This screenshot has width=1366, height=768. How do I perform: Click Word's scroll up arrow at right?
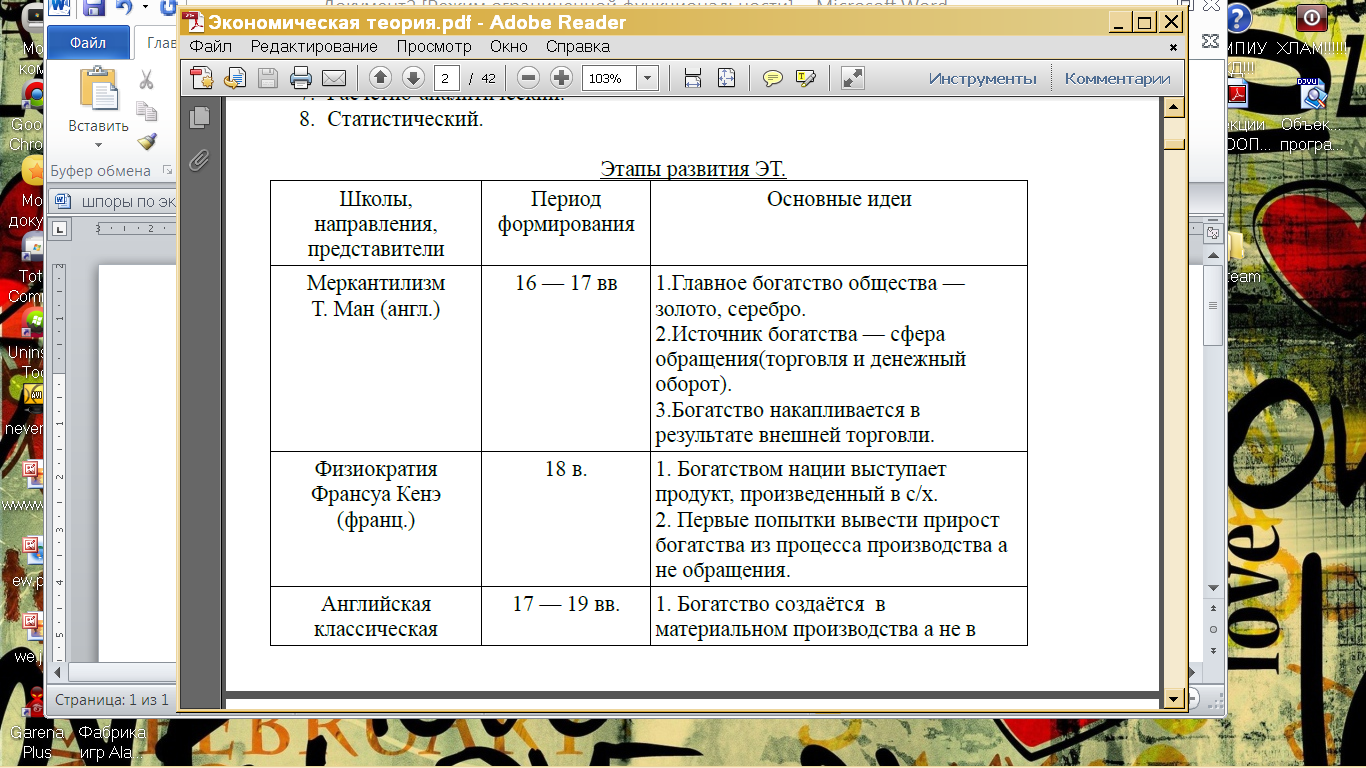coord(1213,254)
